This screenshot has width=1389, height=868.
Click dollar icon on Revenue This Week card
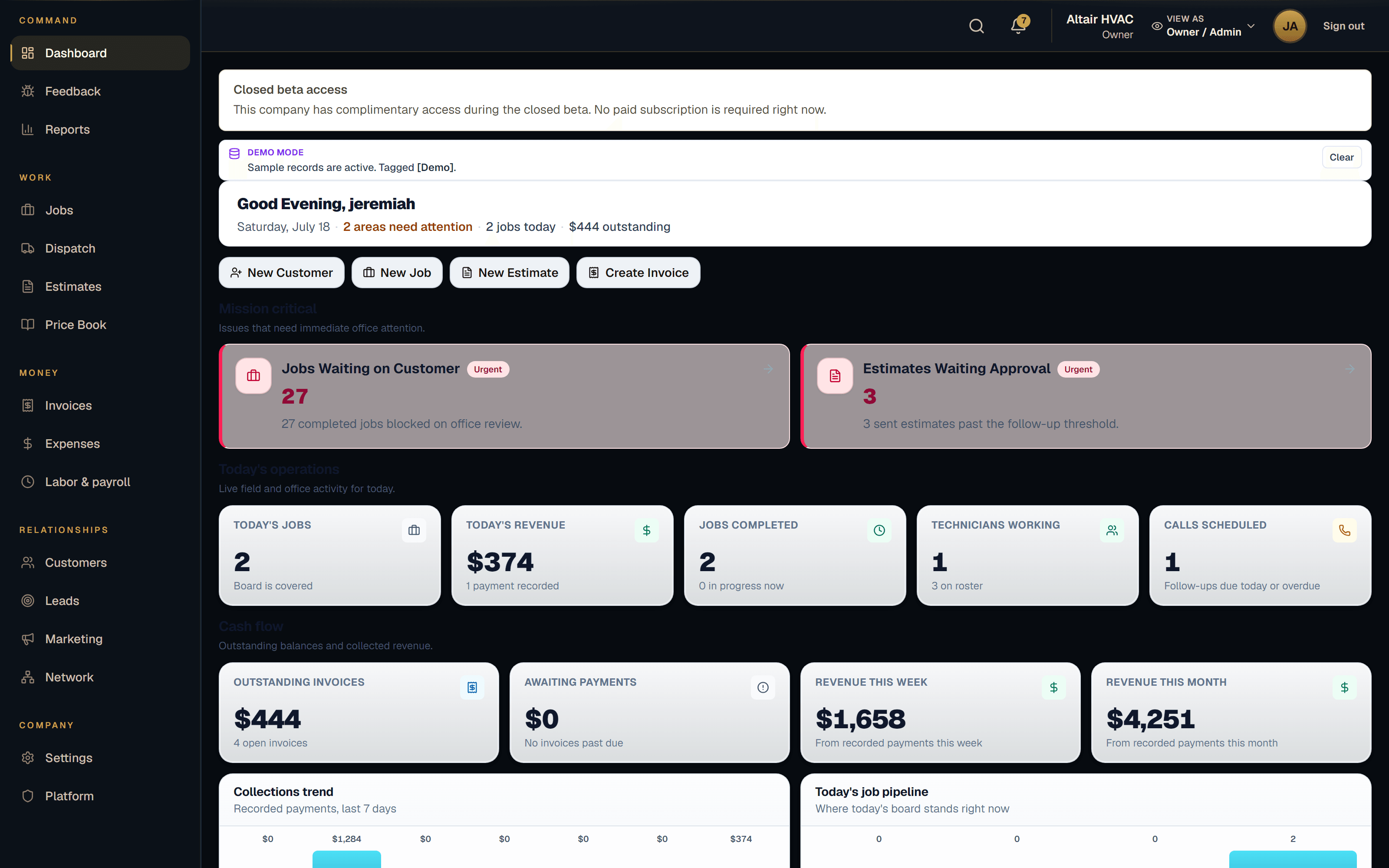(1054, 688)
